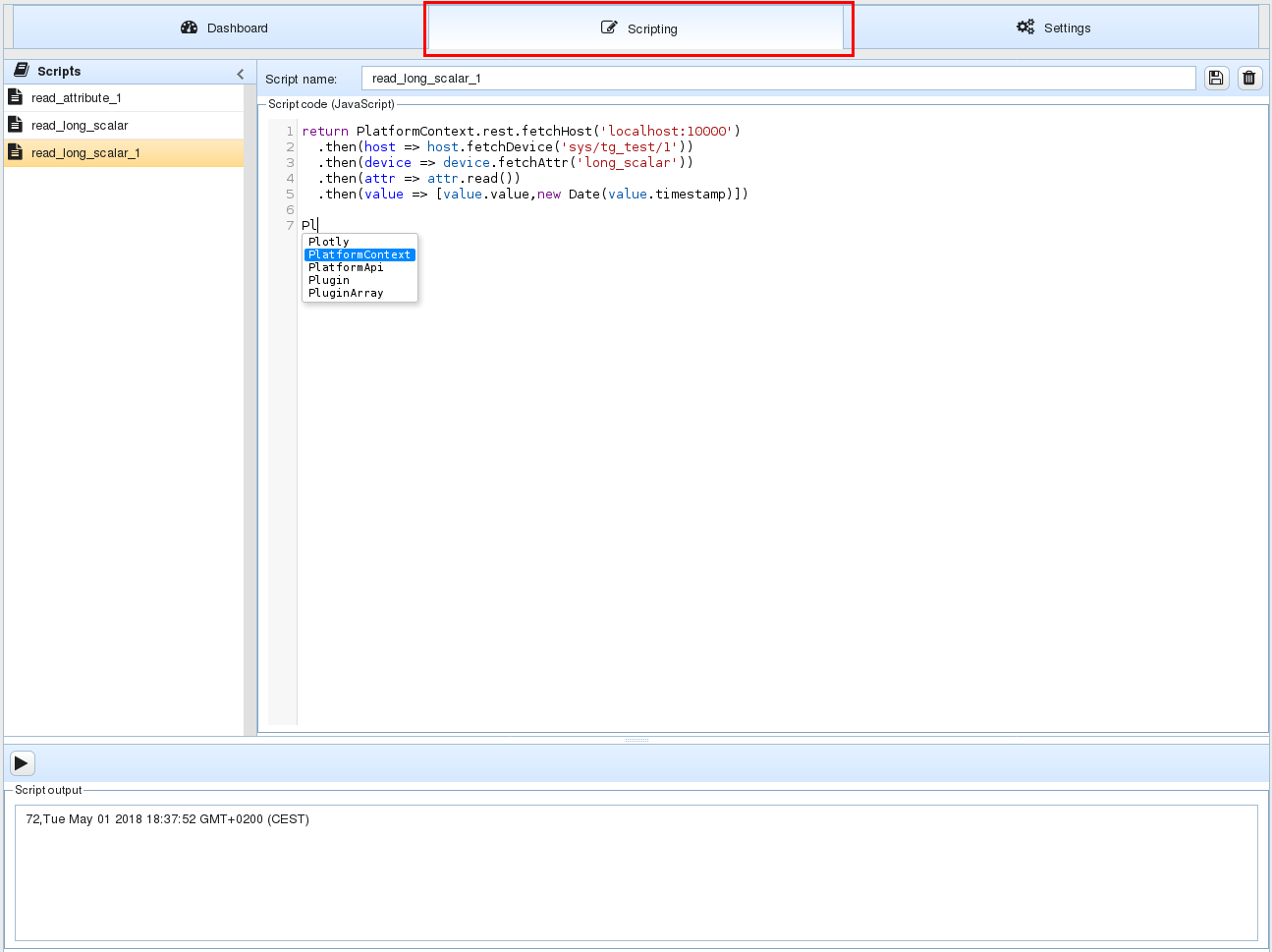Choose PlatformApi from autocomplete list
The height and width of the screenshot is (952, 1272).
coord(359,267)
